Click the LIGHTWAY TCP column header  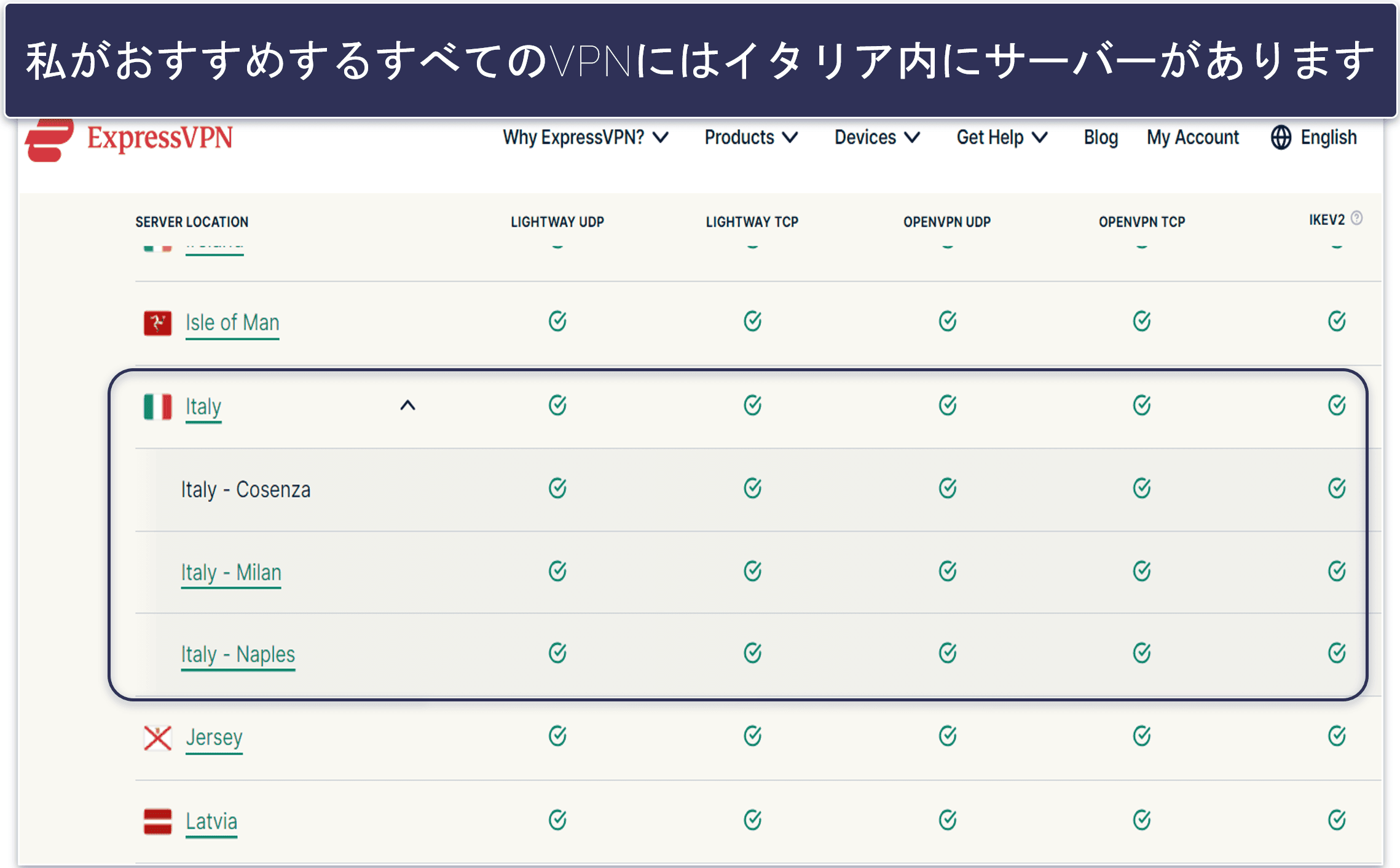tap(752, 222)
